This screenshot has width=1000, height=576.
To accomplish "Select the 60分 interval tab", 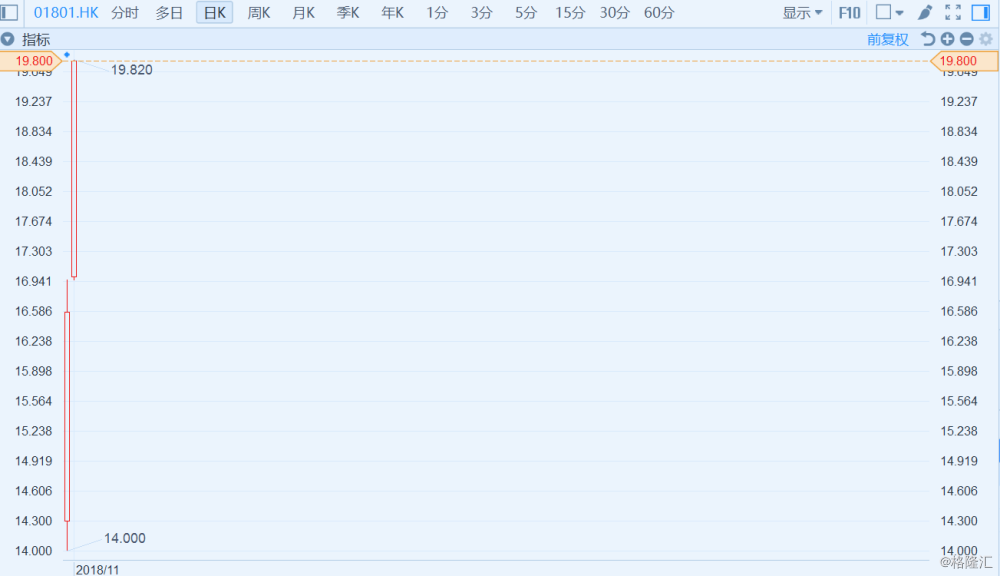I will (x=659, y=13).
